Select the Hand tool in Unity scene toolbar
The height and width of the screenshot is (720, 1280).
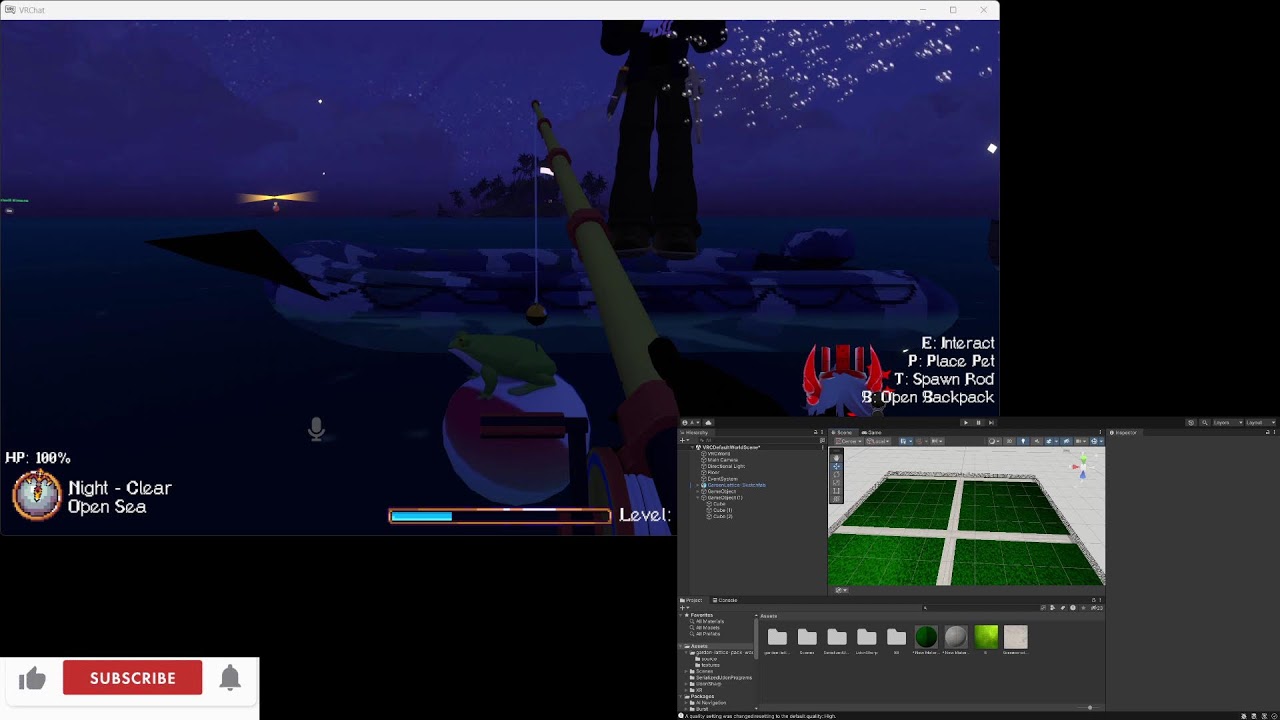coord(836,458)
